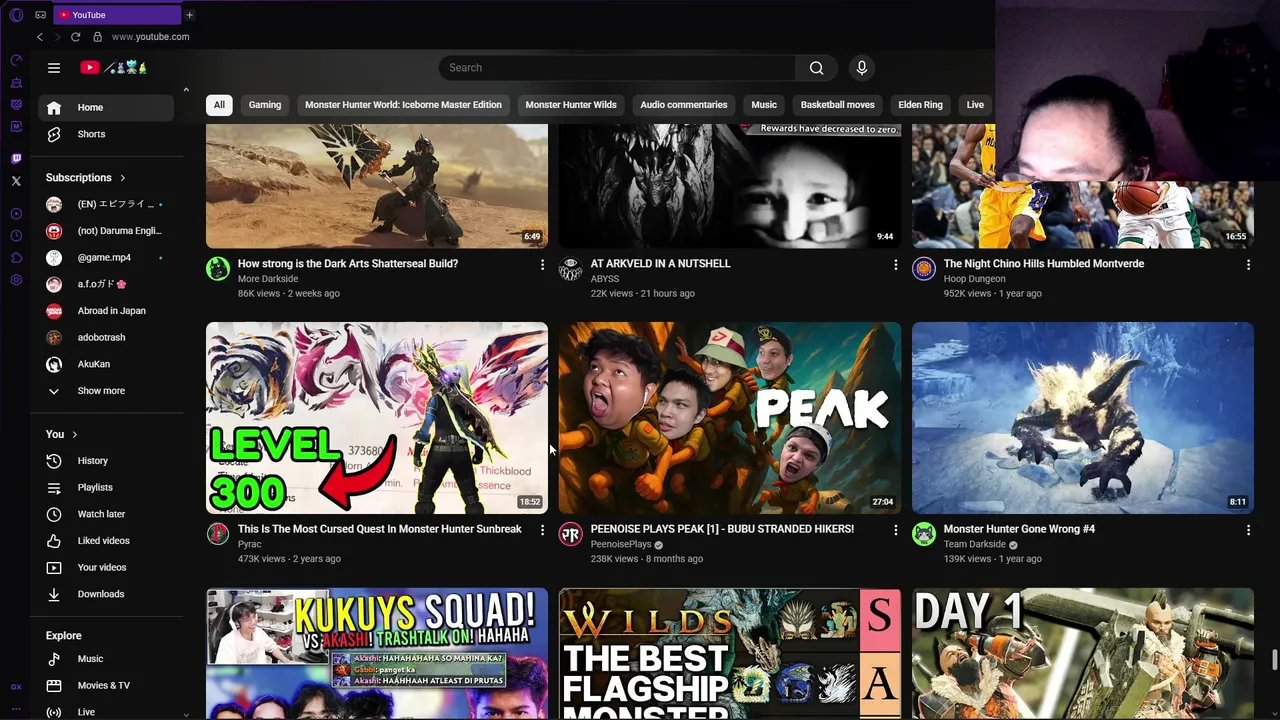Open Downloads in the sidebar

click(106, 594)
